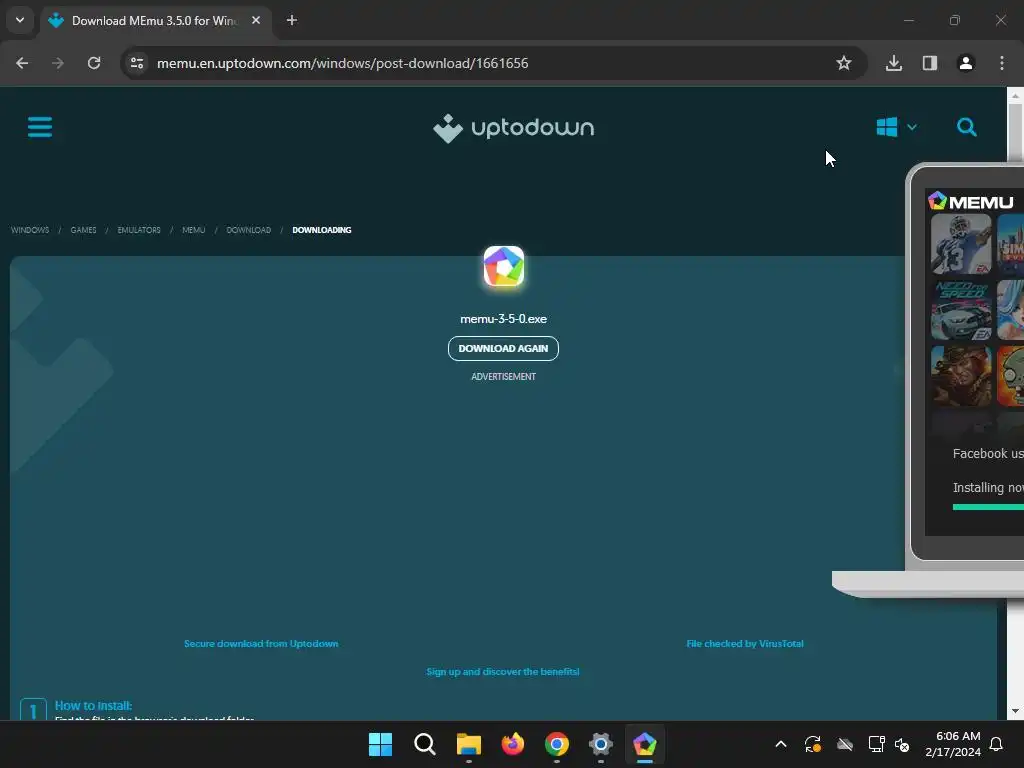This screenshot has height=768, width=1024.
Task: Open Chrome profile menu
Action: pyautogui.click(x=966, y=63)
